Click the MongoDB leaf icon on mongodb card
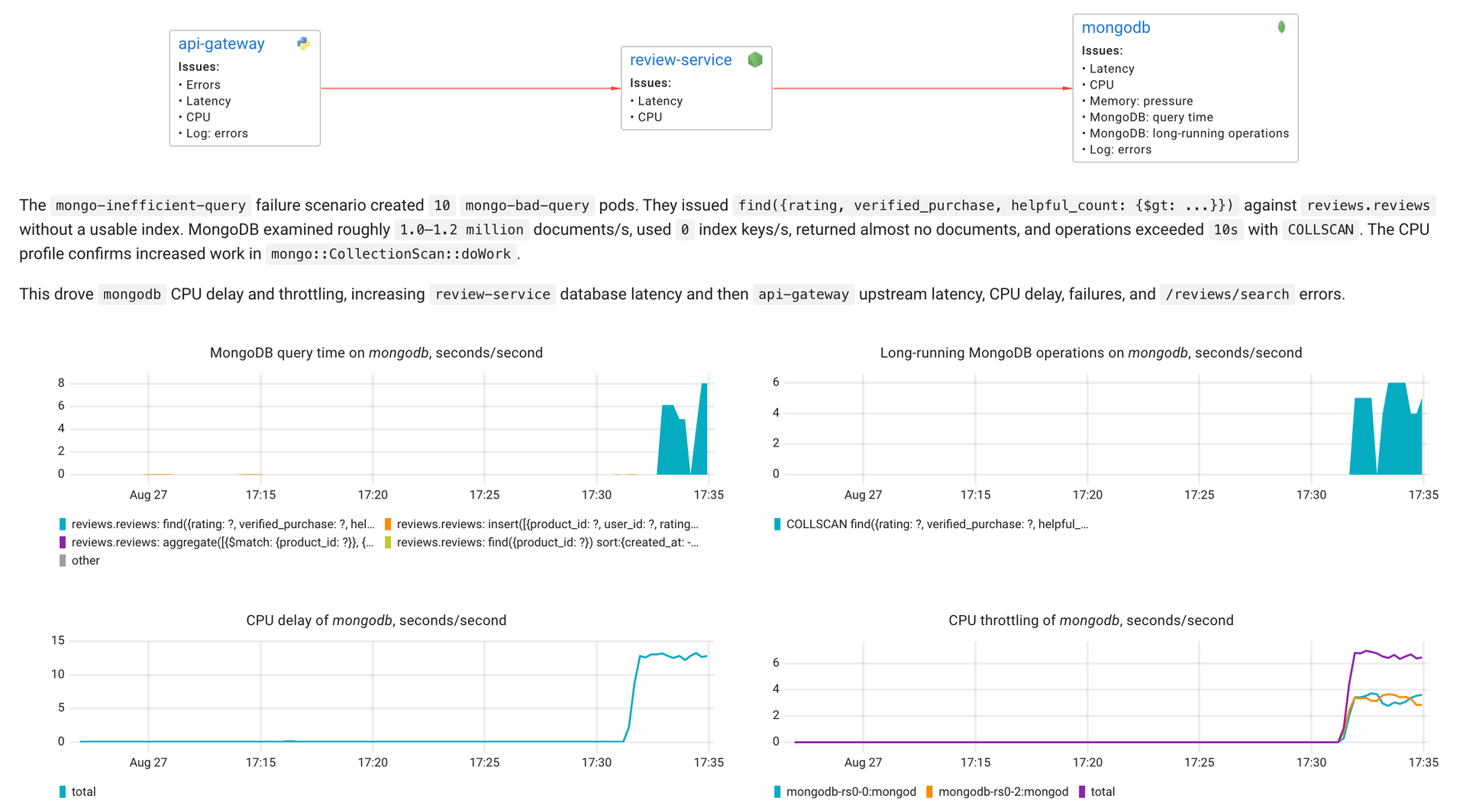The image size is (1466, 812). 1281,27
